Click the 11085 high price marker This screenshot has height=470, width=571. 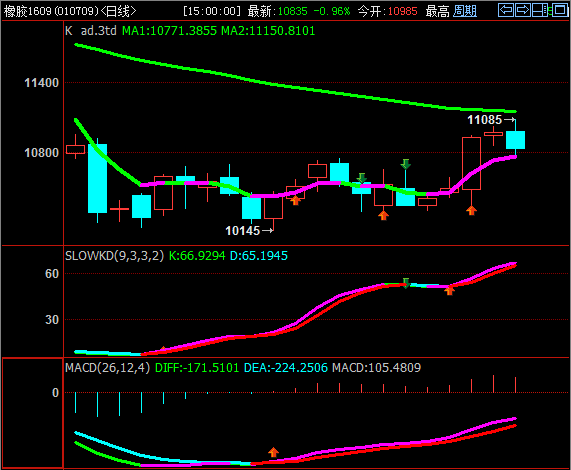[x=484, y=120]
